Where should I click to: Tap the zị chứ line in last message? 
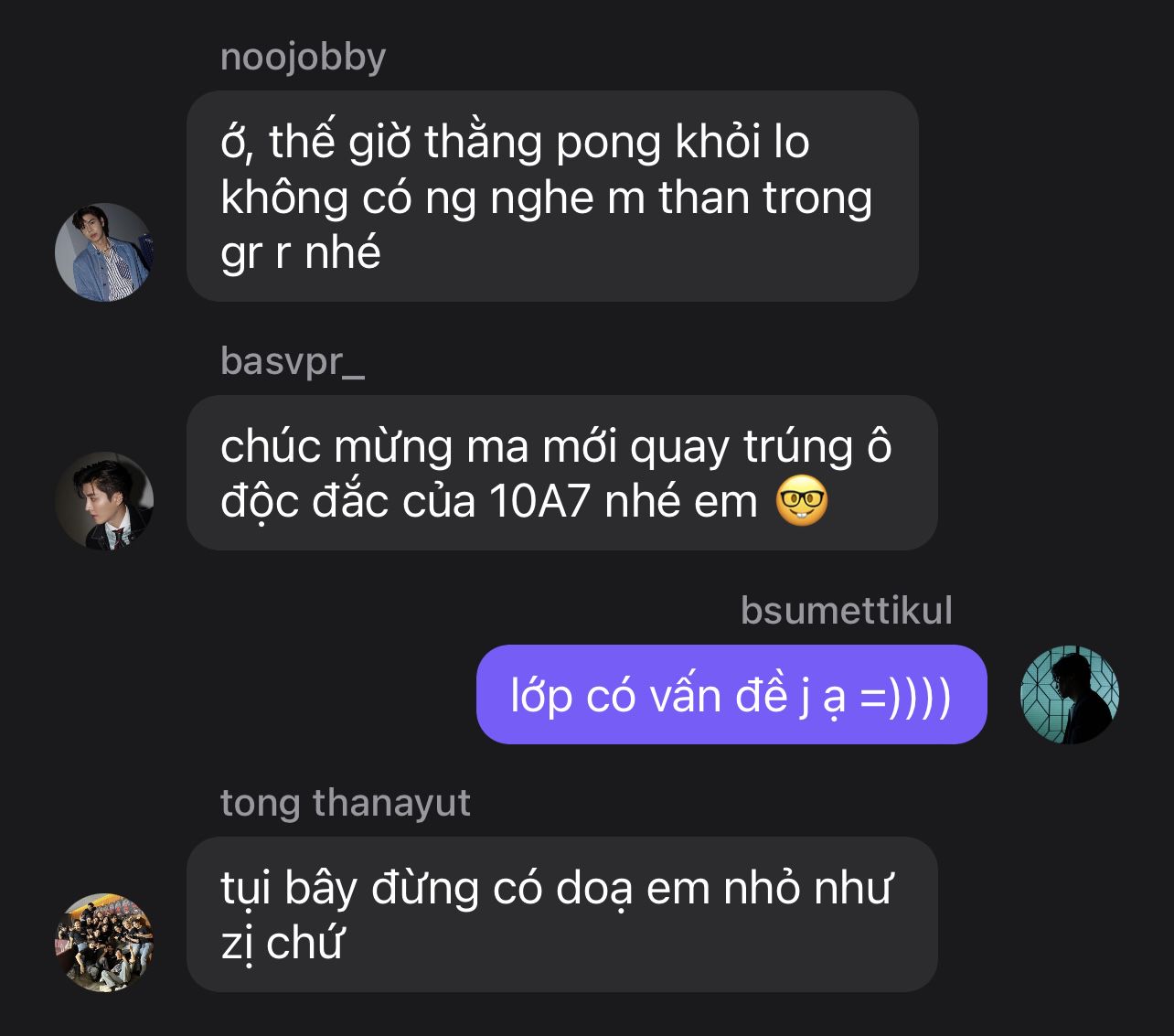(282, 944)
